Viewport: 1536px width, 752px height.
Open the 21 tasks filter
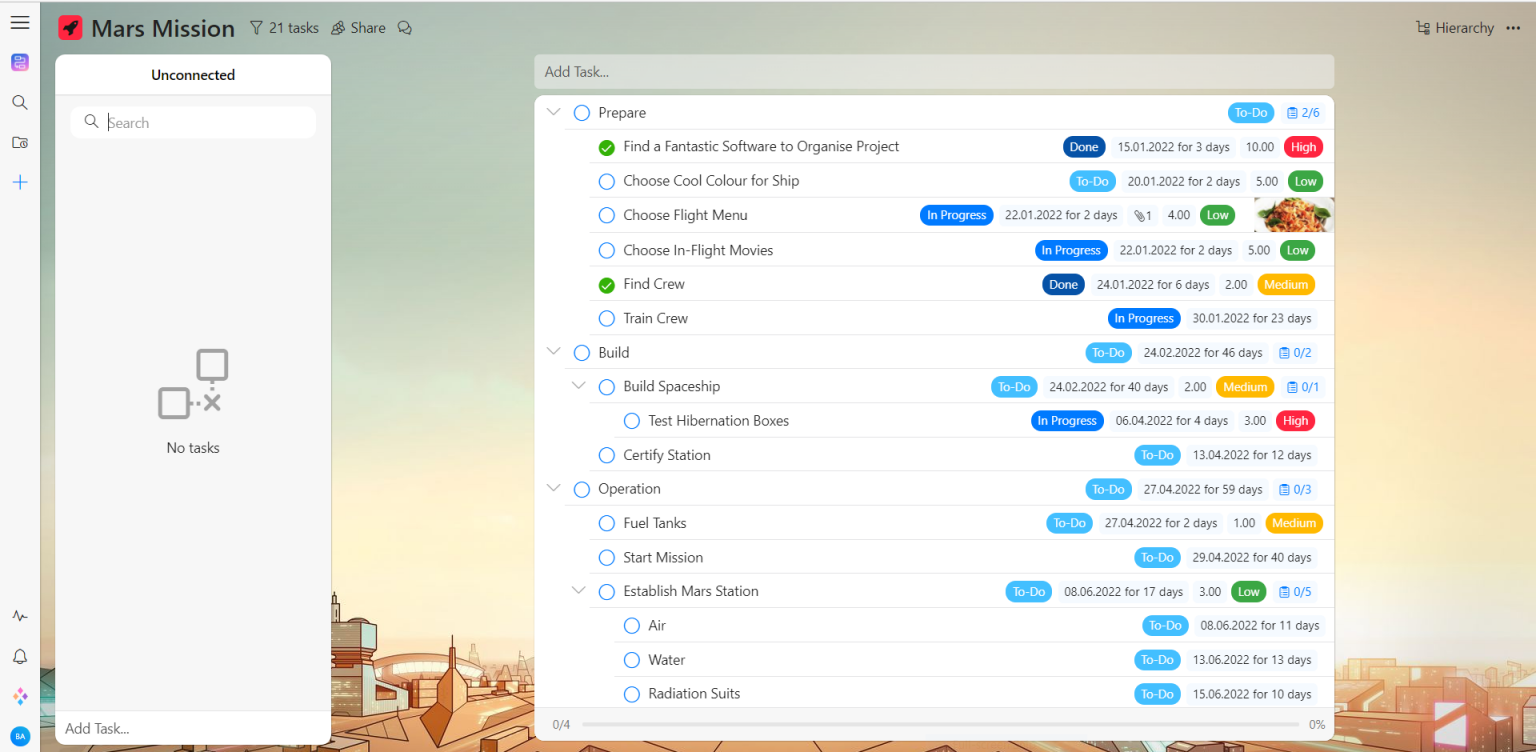(284, 28)
